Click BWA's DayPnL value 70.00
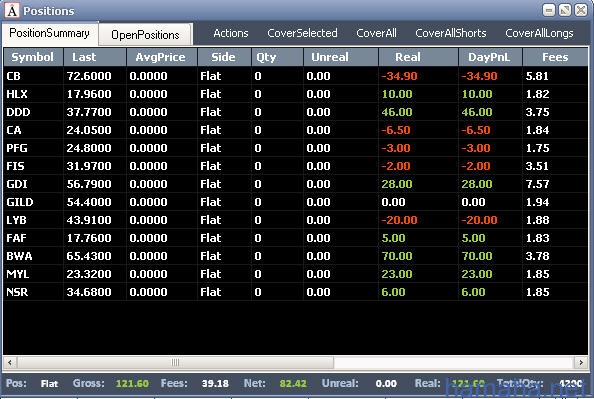Screen dimensions: 594x399 click(477, 256)
